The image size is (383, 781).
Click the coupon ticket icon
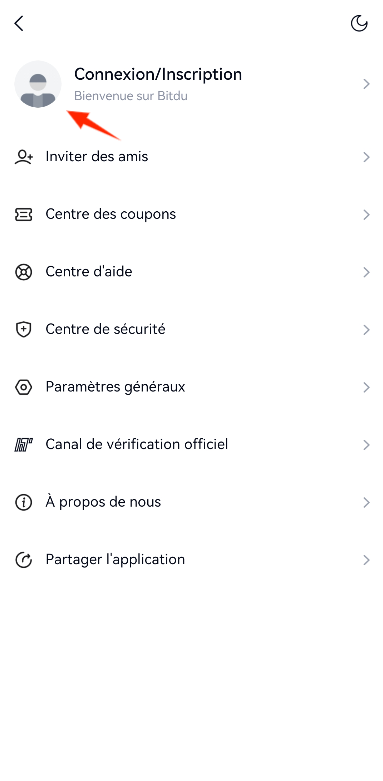pyautogui.click(x=23, y=215)
